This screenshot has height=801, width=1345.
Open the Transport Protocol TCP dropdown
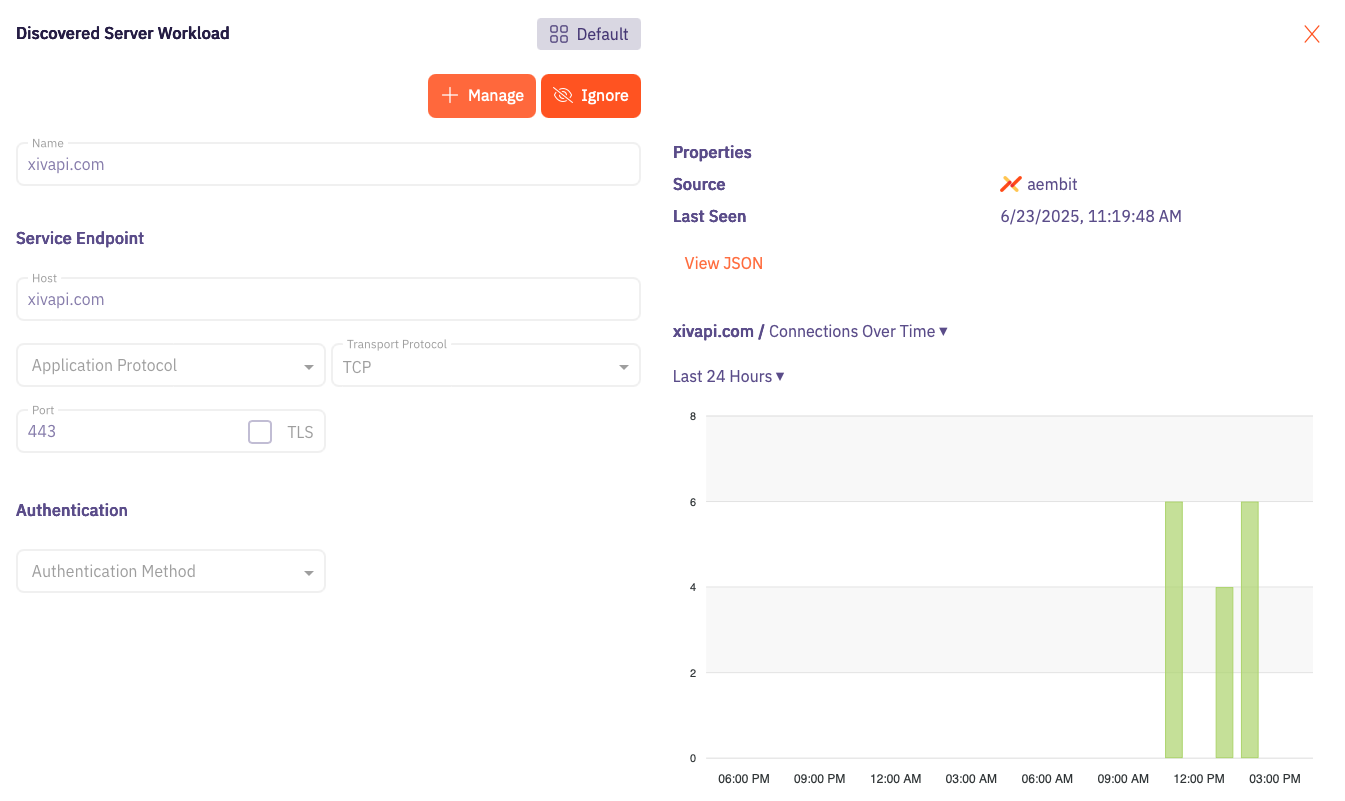pyautogui.click(x=486, y=366)
